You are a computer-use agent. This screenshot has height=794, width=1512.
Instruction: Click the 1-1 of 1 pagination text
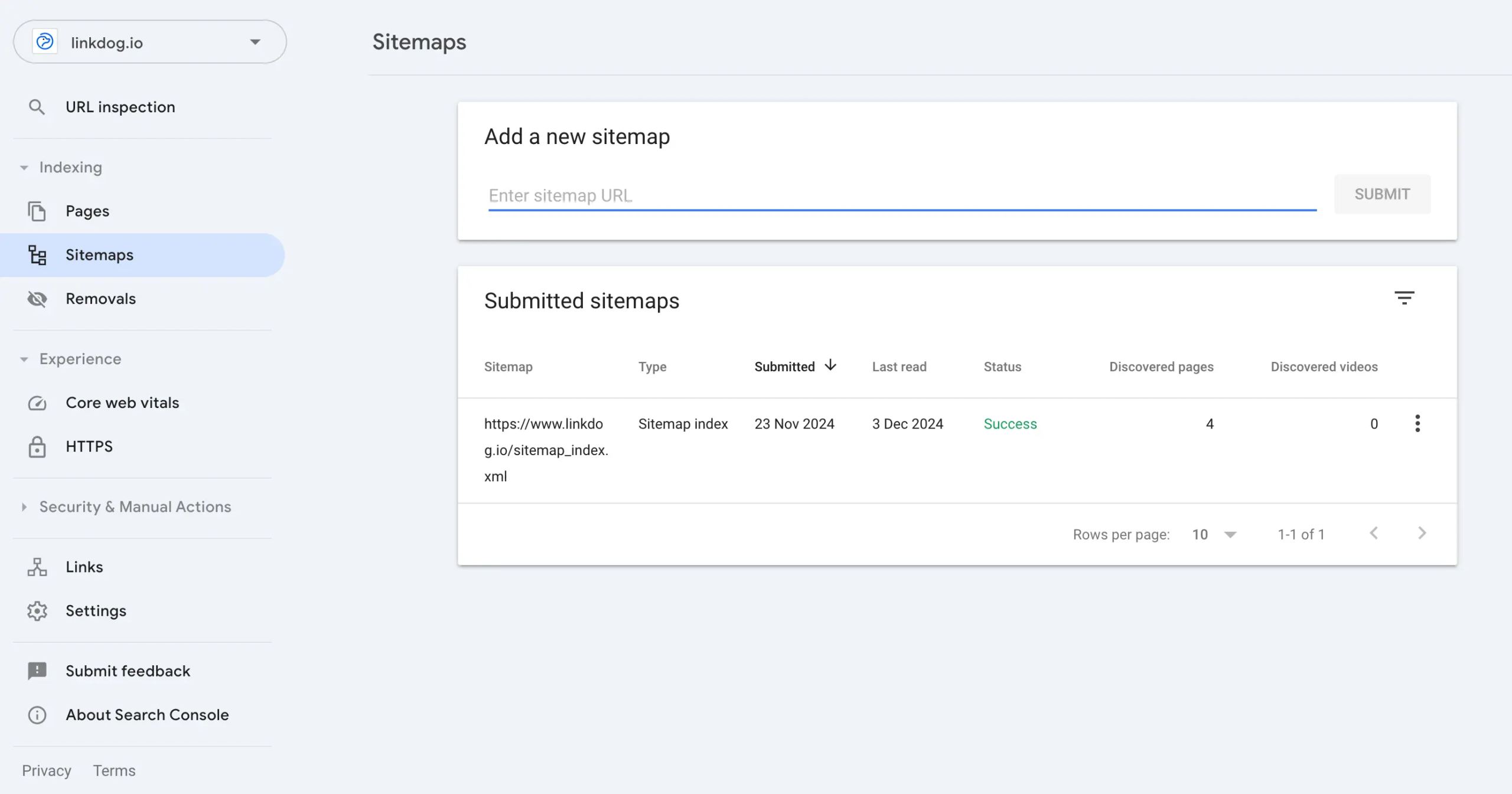click(1301, 534)
